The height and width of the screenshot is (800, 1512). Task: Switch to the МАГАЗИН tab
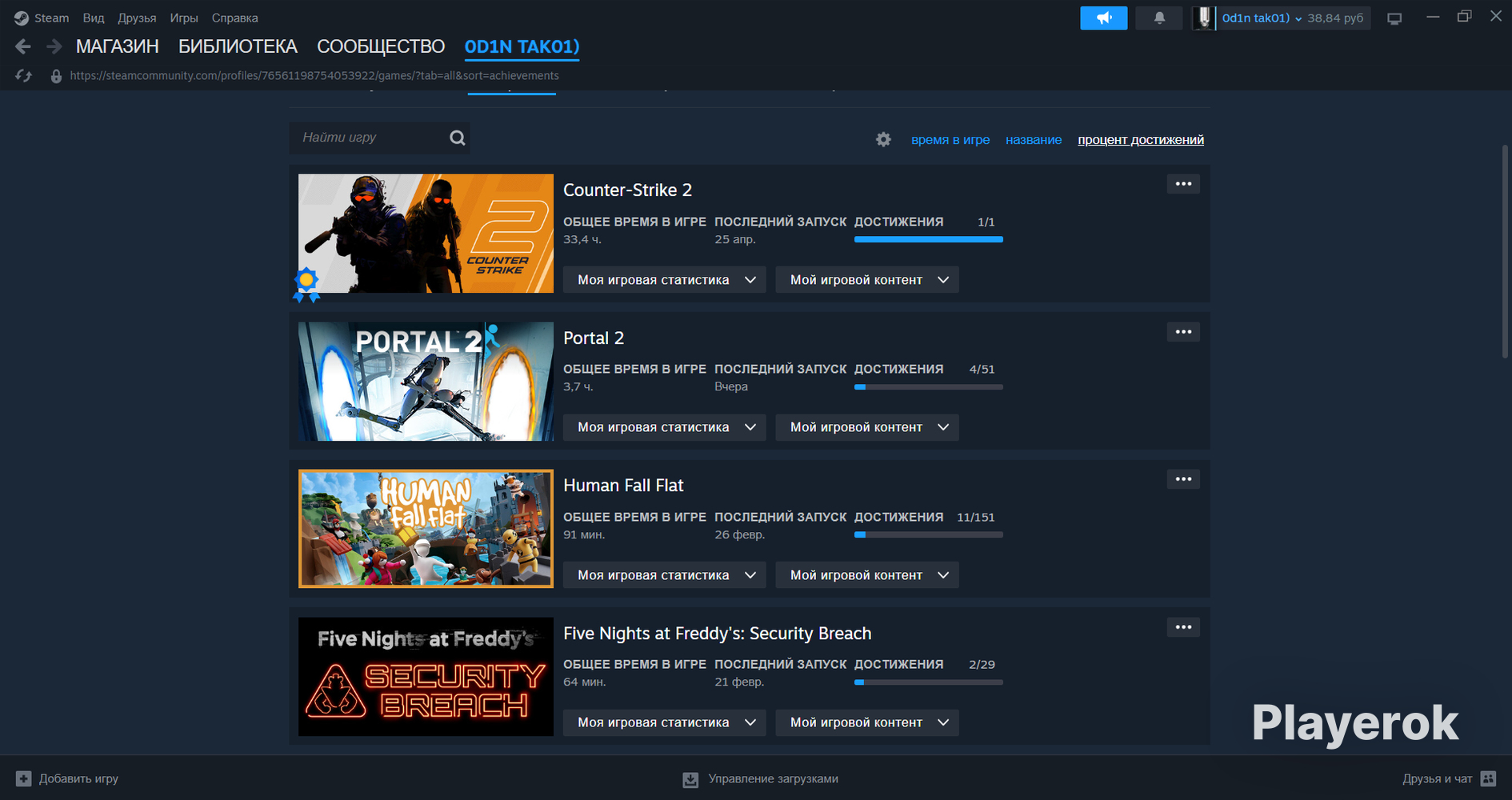click(x=118, y=46)
